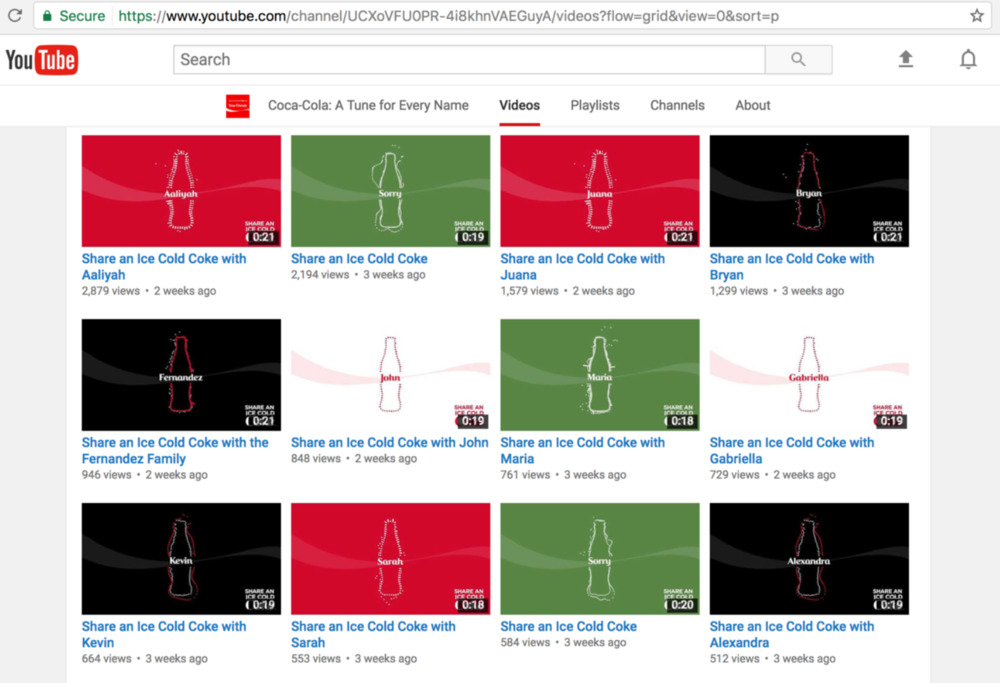The height and width of the screenshot is (683, 1000).
Task: Click title Share an Ice Cold Coke with John
Action: click(390, 443)
